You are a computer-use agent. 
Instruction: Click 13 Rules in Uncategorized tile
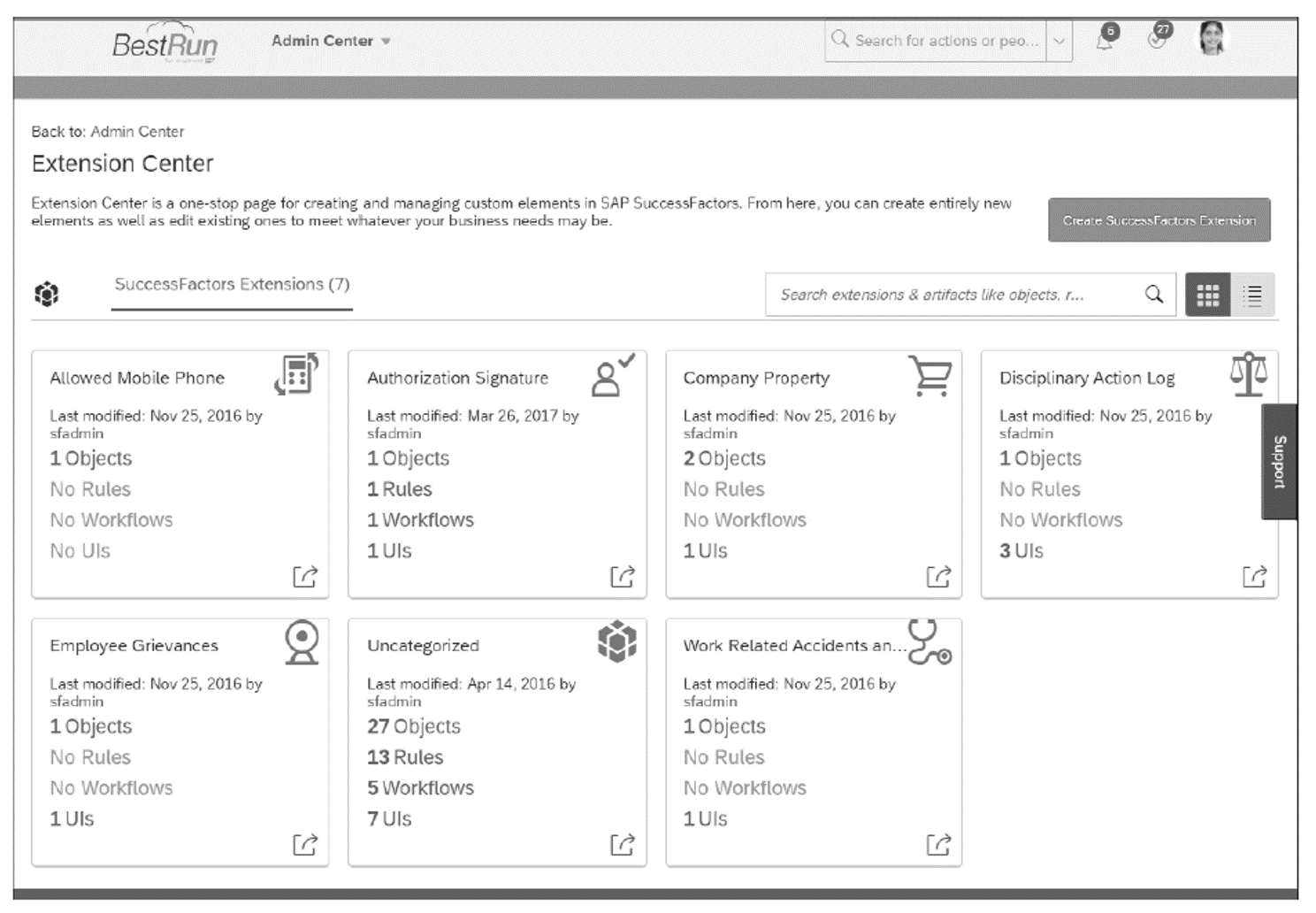405,757
